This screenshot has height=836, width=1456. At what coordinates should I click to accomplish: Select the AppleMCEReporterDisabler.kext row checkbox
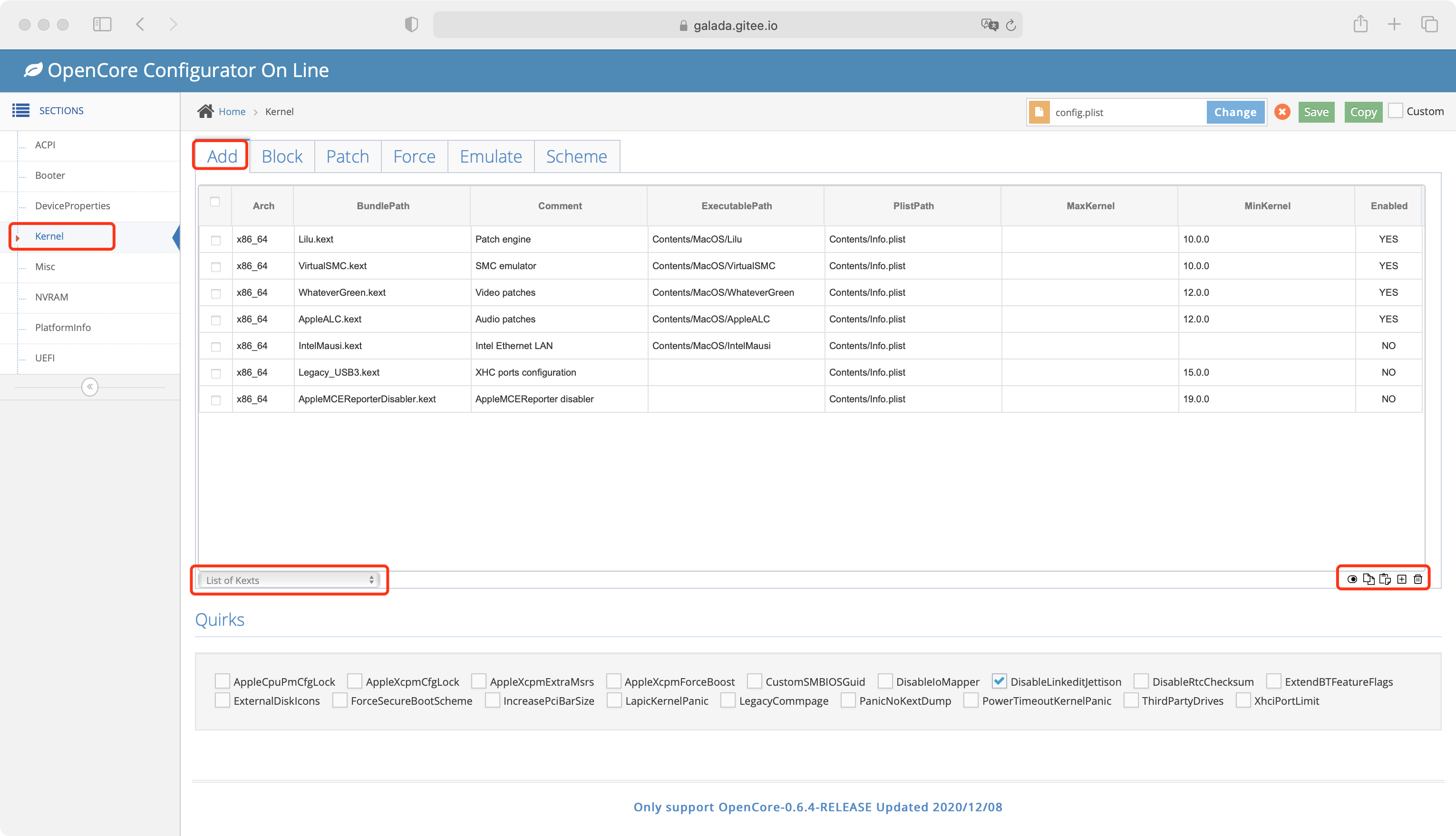click(x=216, y=400)
